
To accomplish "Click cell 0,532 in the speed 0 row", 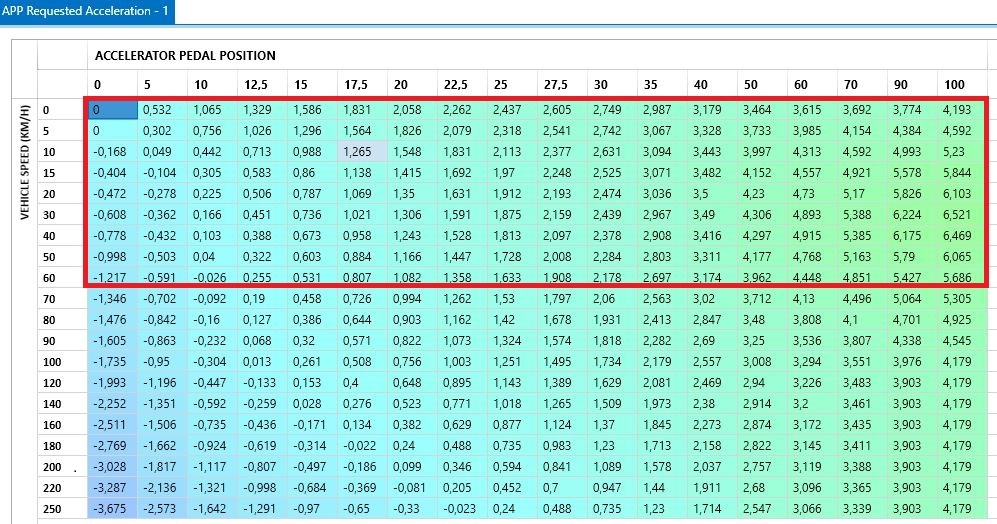I will pyautogui.click(x=162, y=110).
